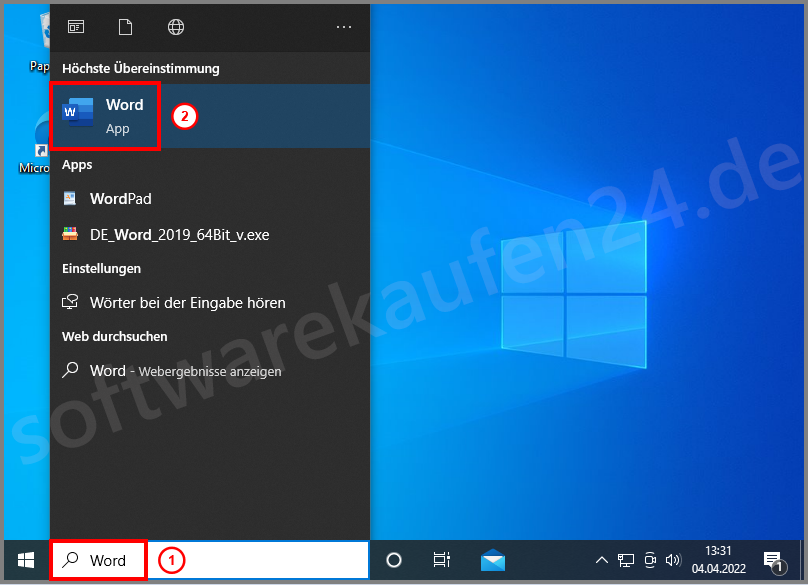Viewport: 808px width, 585px height.
Task: Launch the Mail app from taskbar
Action: pos(492,560)
